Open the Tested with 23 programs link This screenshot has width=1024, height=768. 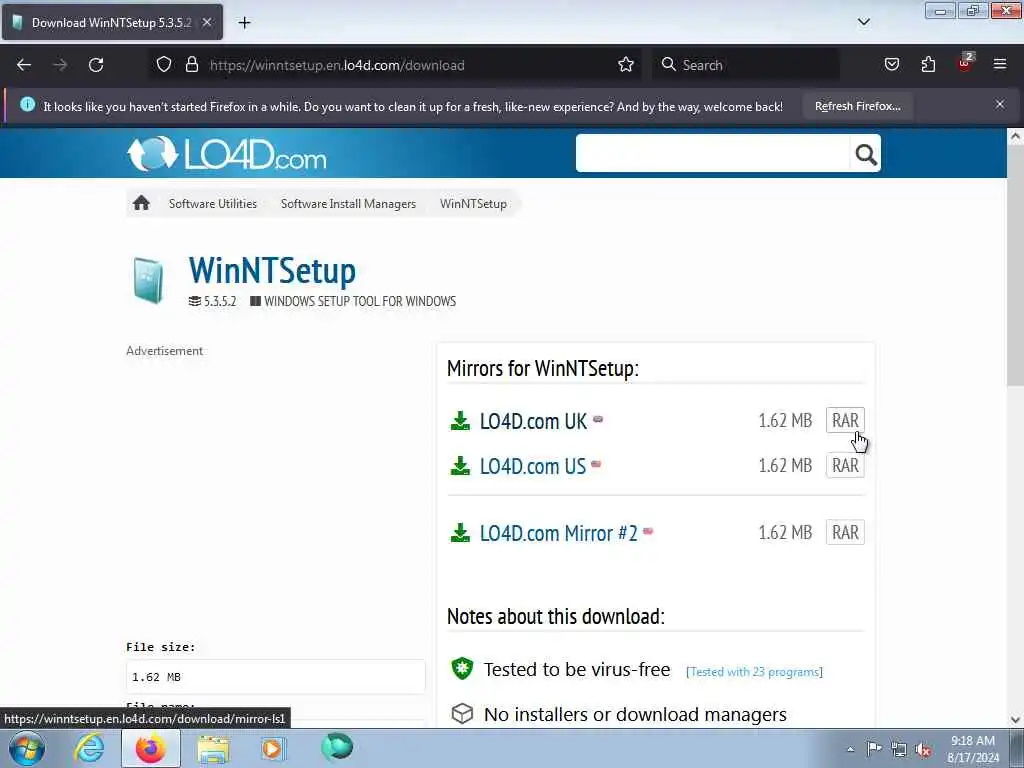(x=754, y=671)
